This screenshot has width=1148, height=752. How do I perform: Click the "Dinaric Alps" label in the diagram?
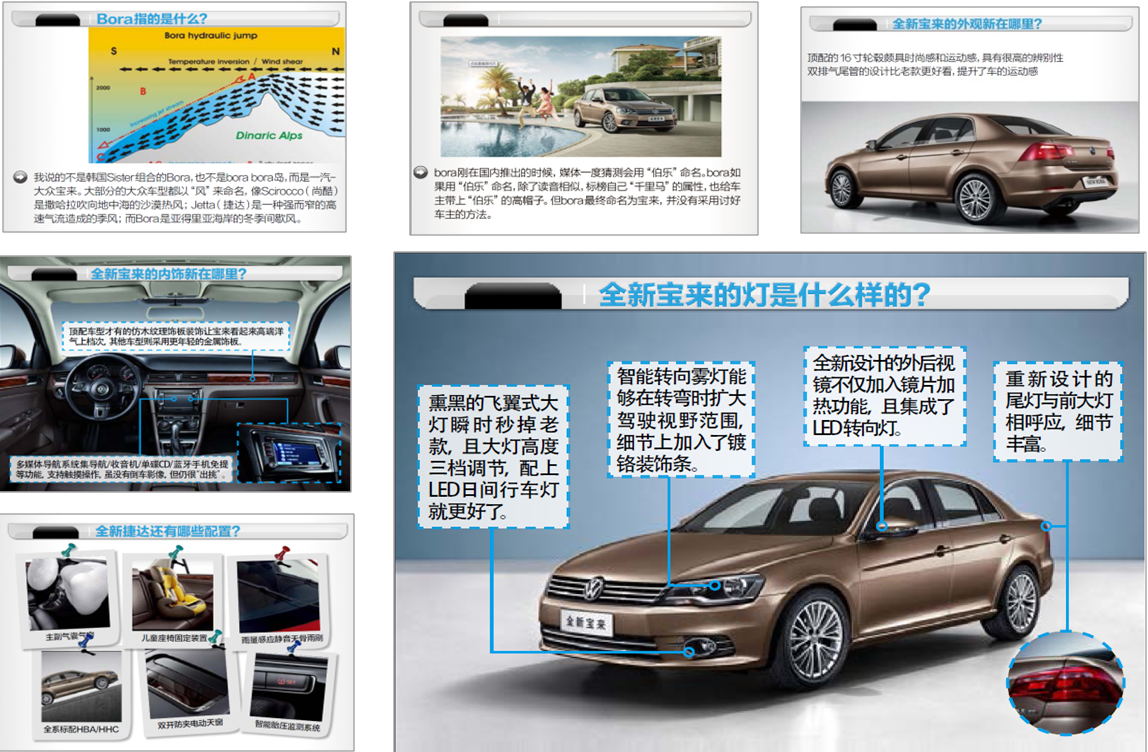(269, 135)
